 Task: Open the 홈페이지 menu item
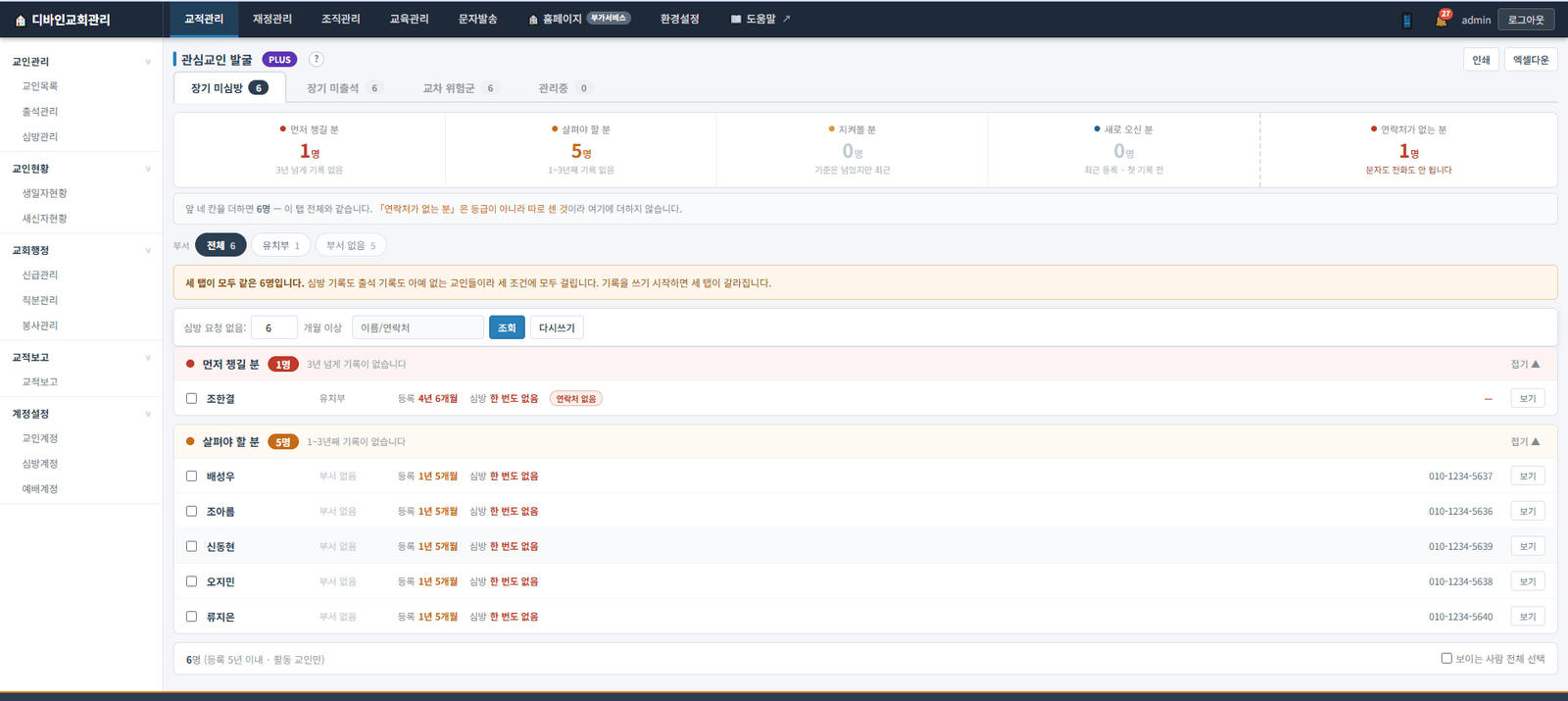(x=579, y=19)
